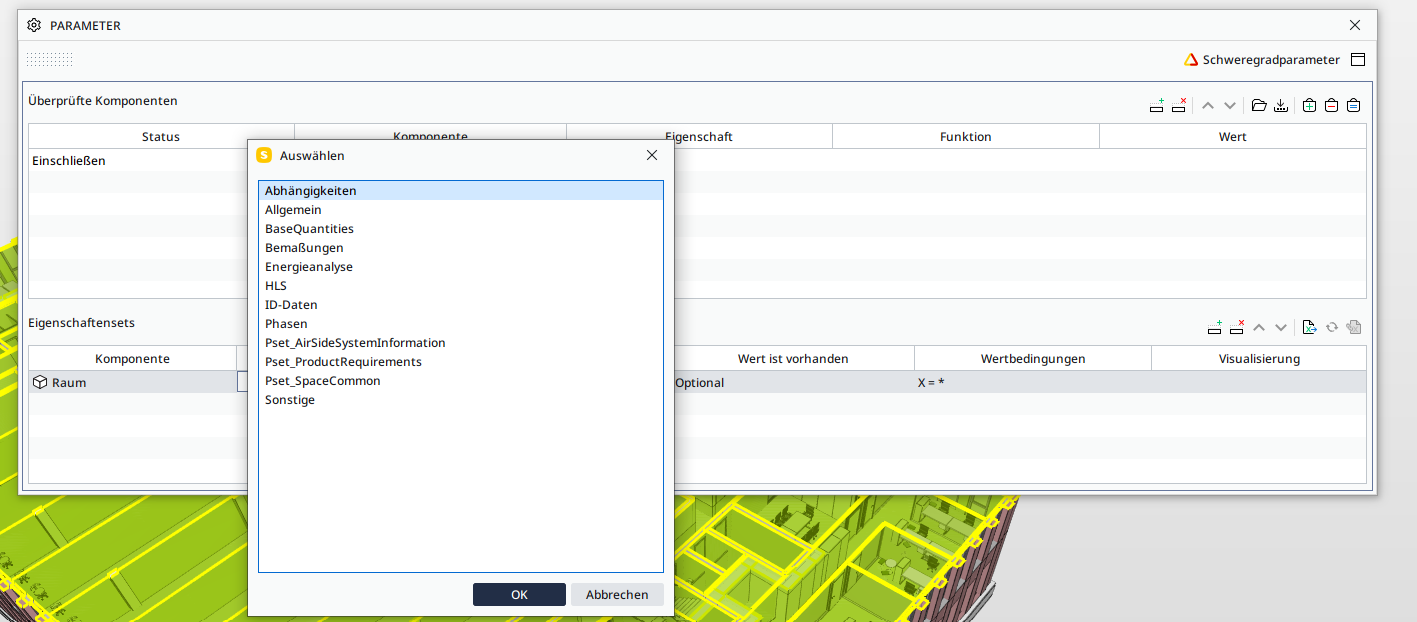The image size is (1417, 622).
Task: Close the PARAMETER window
Action: click(1355, 25)
